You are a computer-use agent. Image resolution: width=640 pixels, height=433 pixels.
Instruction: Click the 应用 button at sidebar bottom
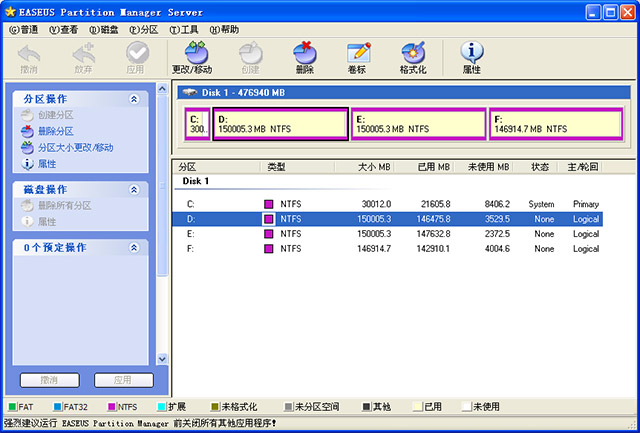tap(124, 380)
